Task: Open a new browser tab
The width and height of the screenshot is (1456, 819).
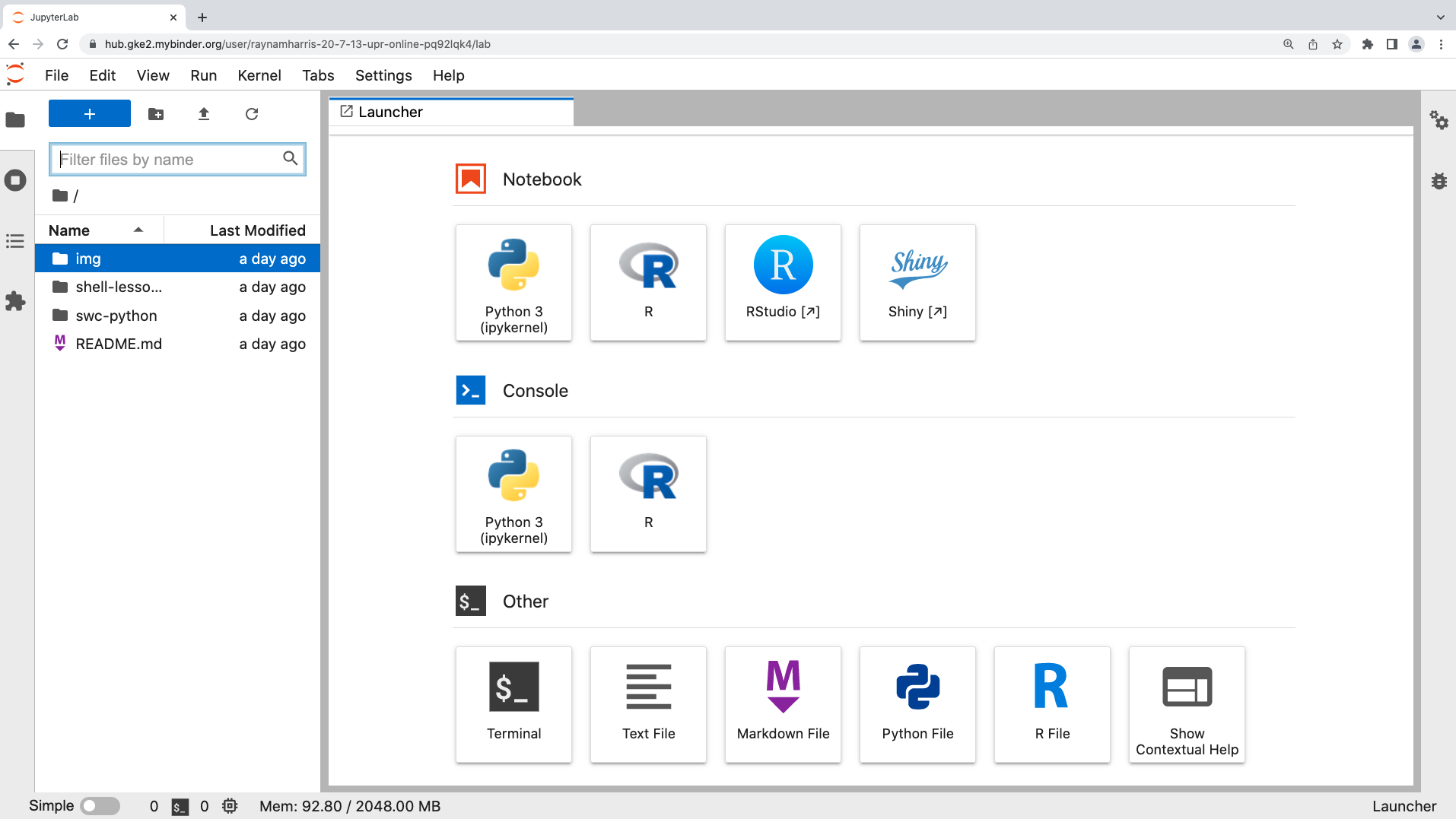Action: click(x=202, y=17)
